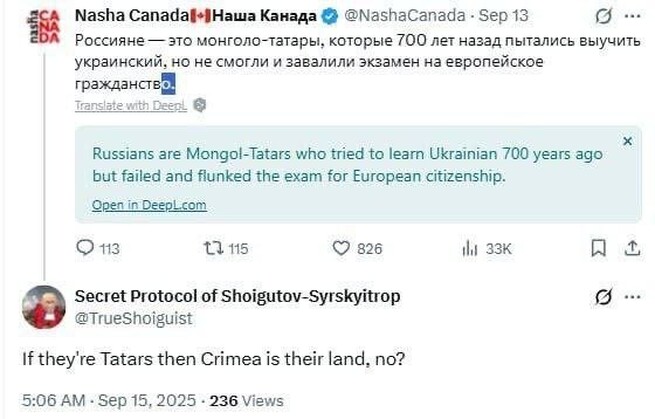View analytics showing 33K views
The width and height of the screenshot is (655, 419).
[470, 248]
